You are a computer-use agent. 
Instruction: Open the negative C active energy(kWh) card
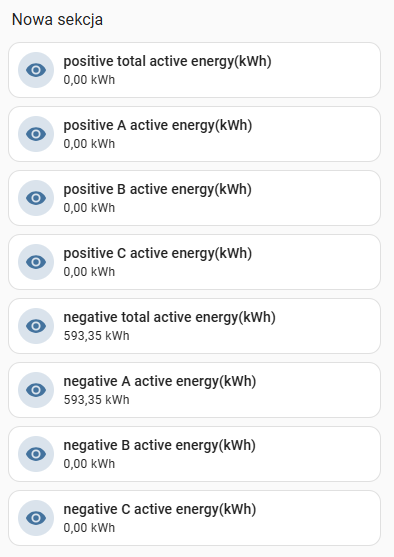pos(194,518)
